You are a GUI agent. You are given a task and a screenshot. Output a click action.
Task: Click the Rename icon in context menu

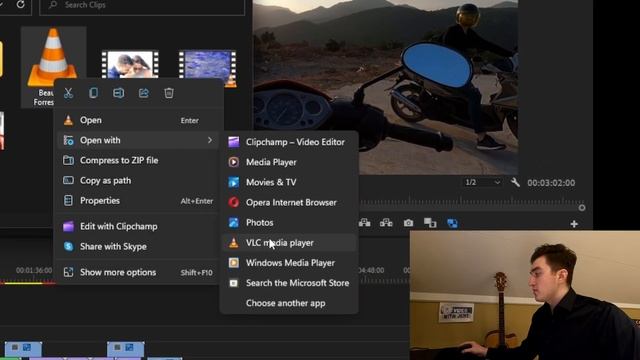[118, 93]
